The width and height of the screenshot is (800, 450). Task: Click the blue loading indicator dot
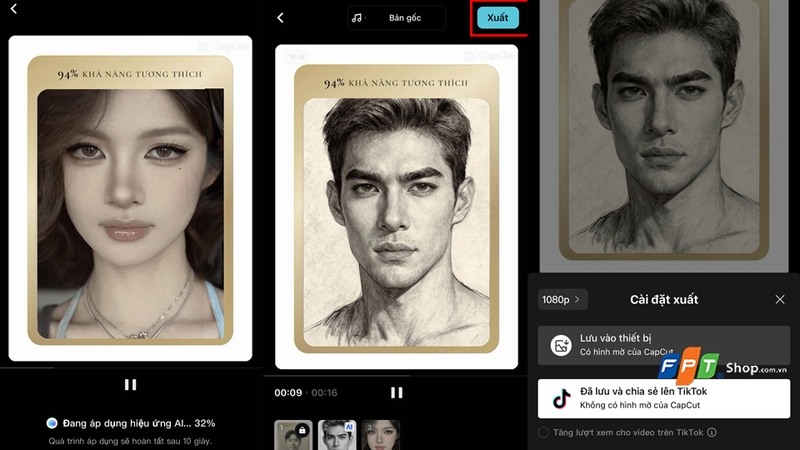(52, 423)
